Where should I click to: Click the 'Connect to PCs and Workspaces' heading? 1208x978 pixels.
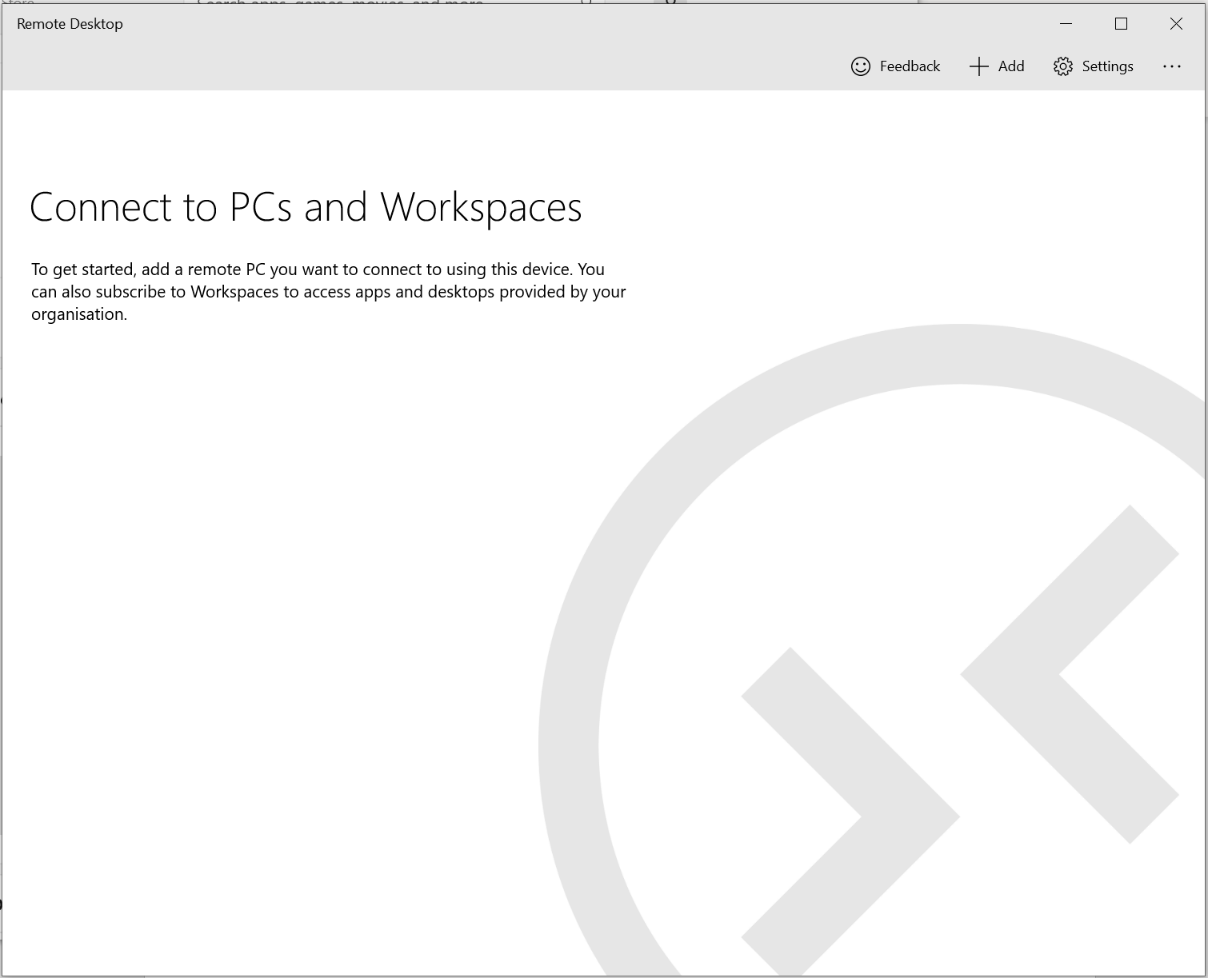coord(306,207)
